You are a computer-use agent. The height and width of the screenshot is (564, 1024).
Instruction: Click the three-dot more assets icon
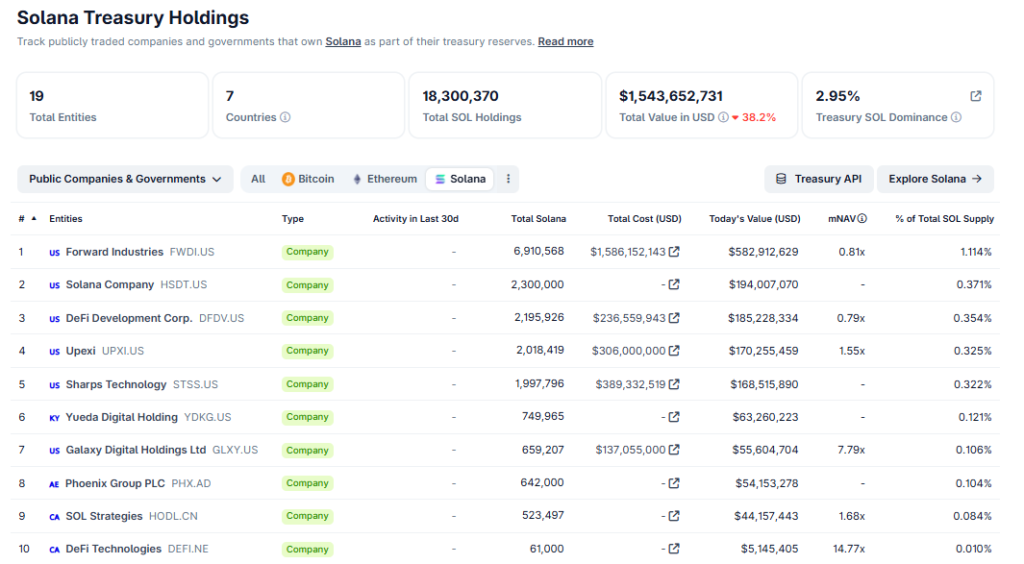(508, 179)
